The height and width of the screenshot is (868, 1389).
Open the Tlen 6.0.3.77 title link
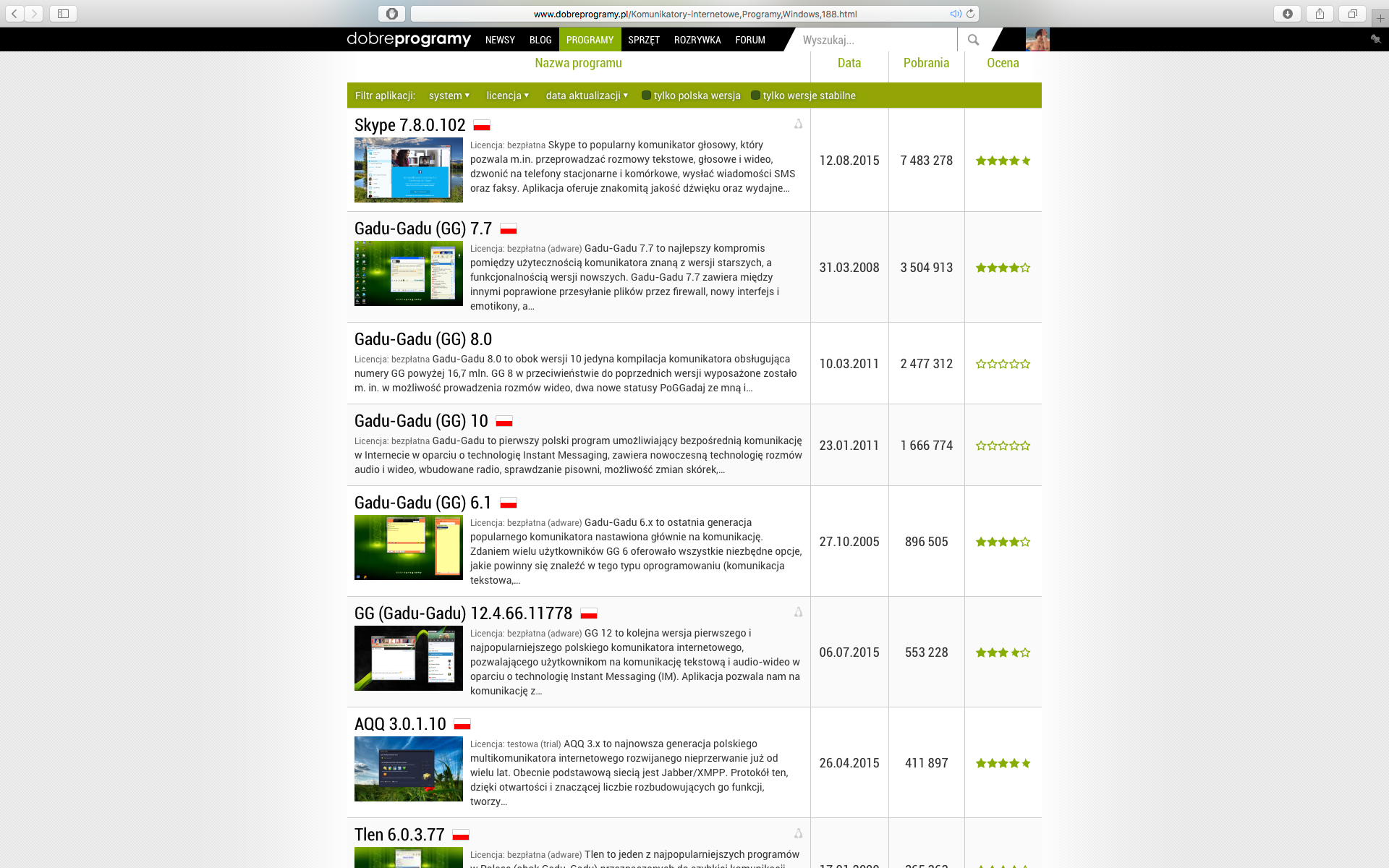[399, 835]
